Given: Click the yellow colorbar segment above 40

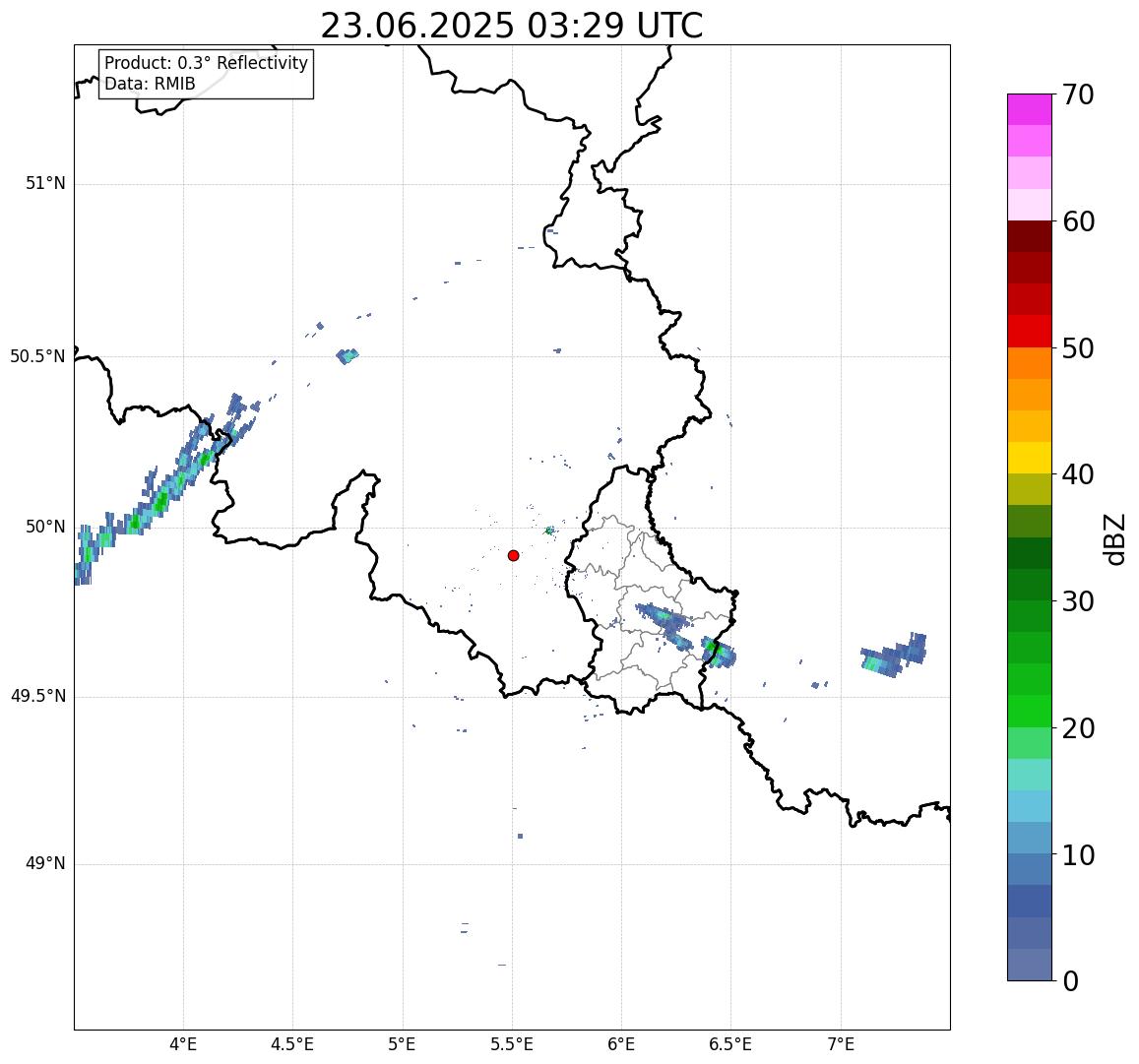Looking at the screenshot, I should (1030, 458).
